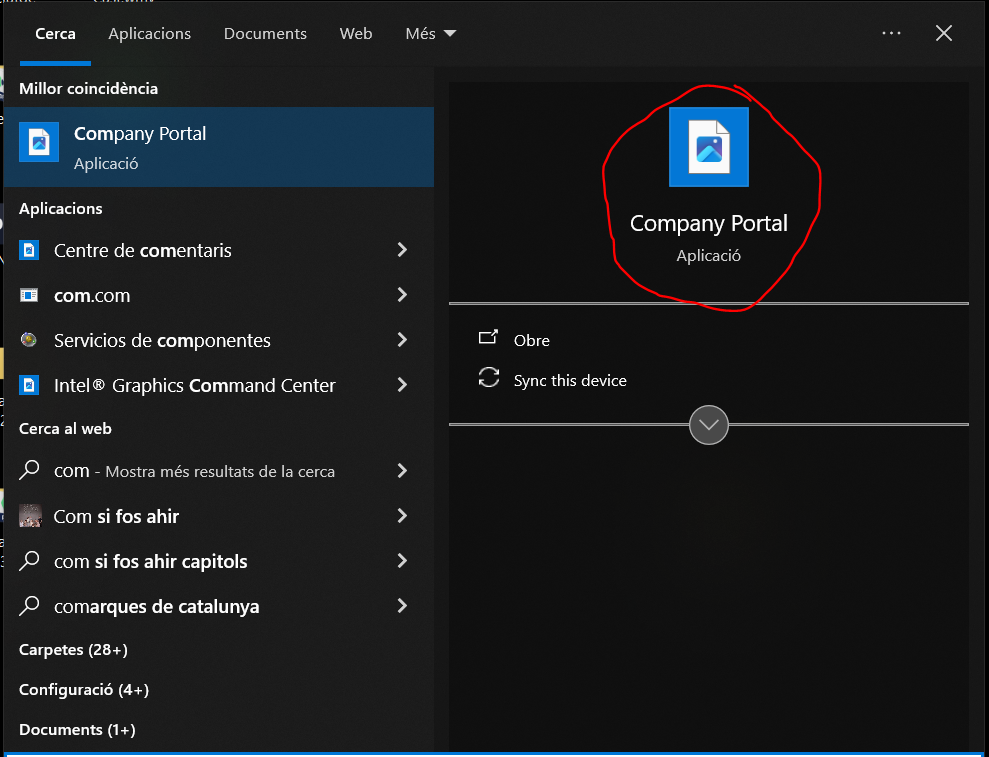
Task: Click the com.com application icon
Action: (30, 296)
